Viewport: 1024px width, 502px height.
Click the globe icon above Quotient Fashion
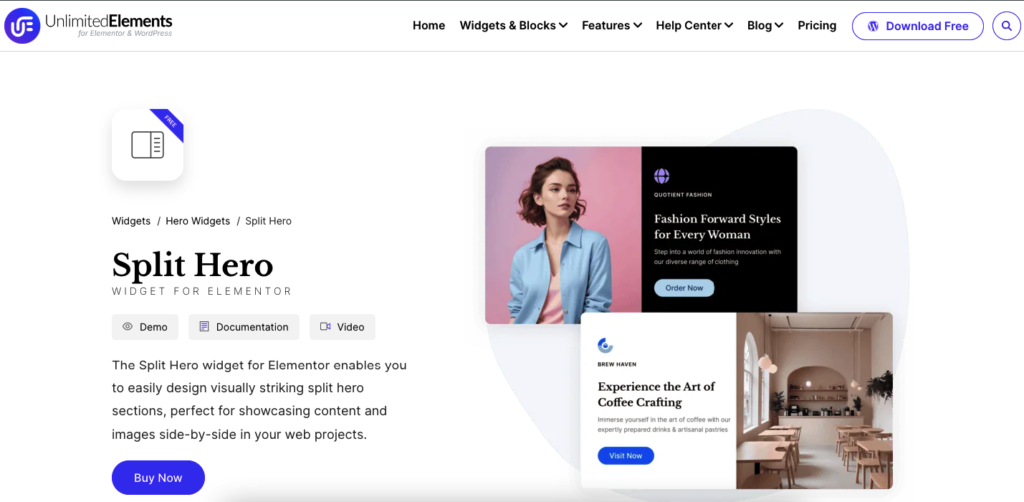(x=662, y=176)
